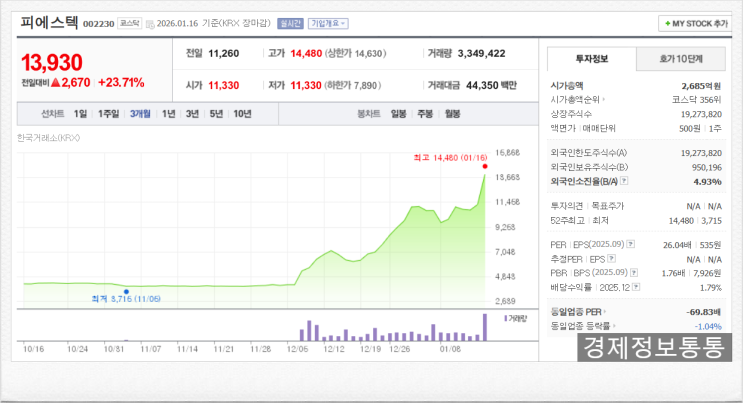Click the 거래대금 value 44,350 백만
This screenshot has height=403, width=743.
click(491, 85)
